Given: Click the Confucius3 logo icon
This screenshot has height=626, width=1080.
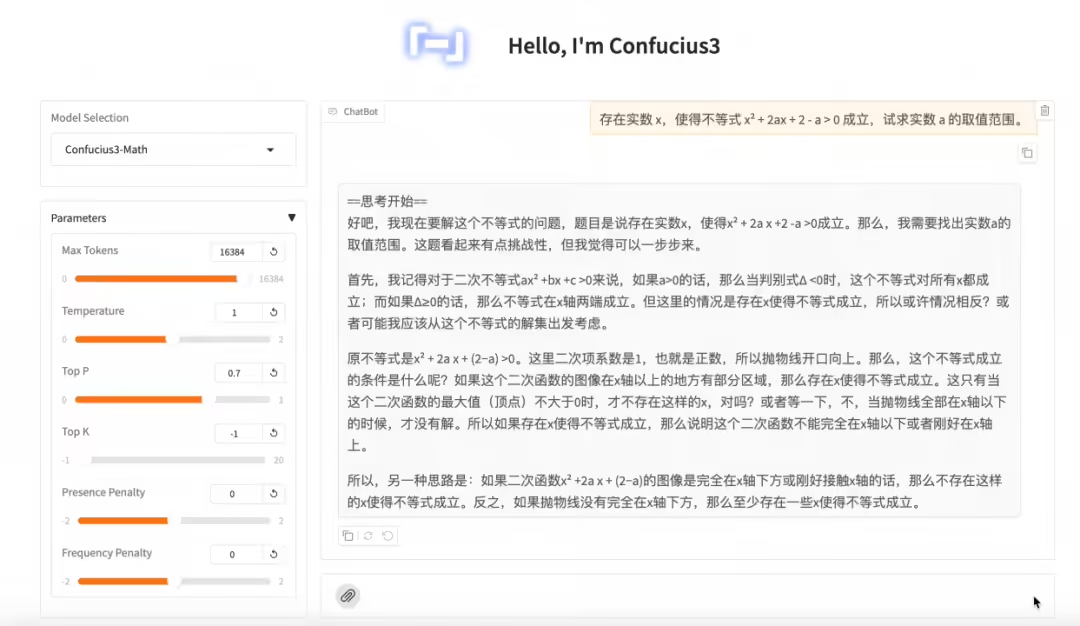Looking at the screenshot, I should [x=437, y=42].
